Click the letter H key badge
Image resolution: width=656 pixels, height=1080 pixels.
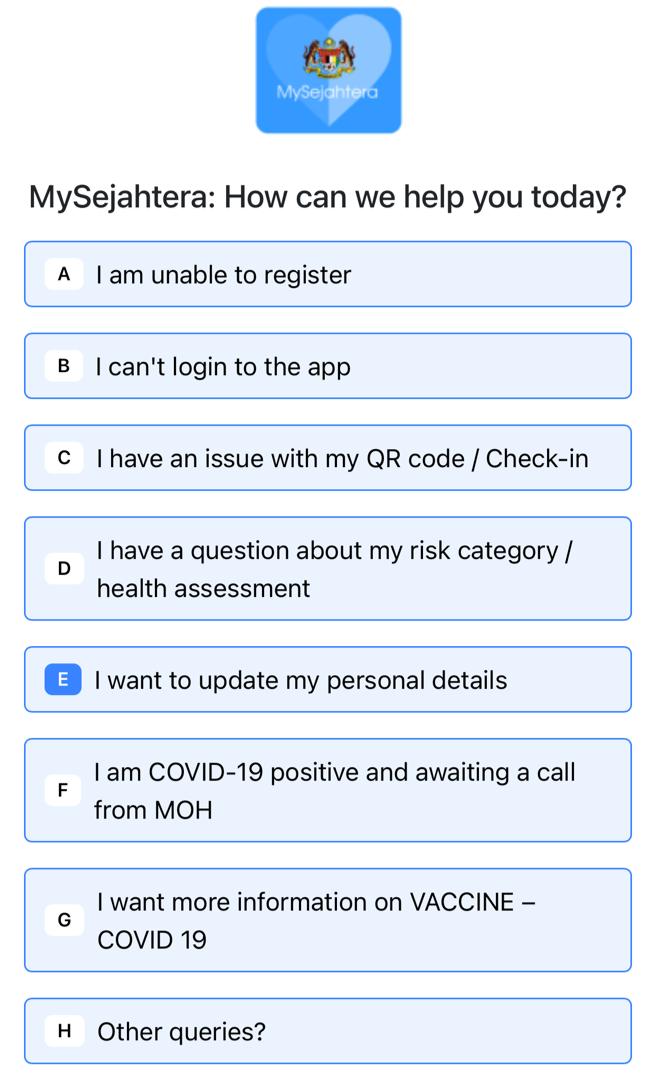tap(64, 1030)
